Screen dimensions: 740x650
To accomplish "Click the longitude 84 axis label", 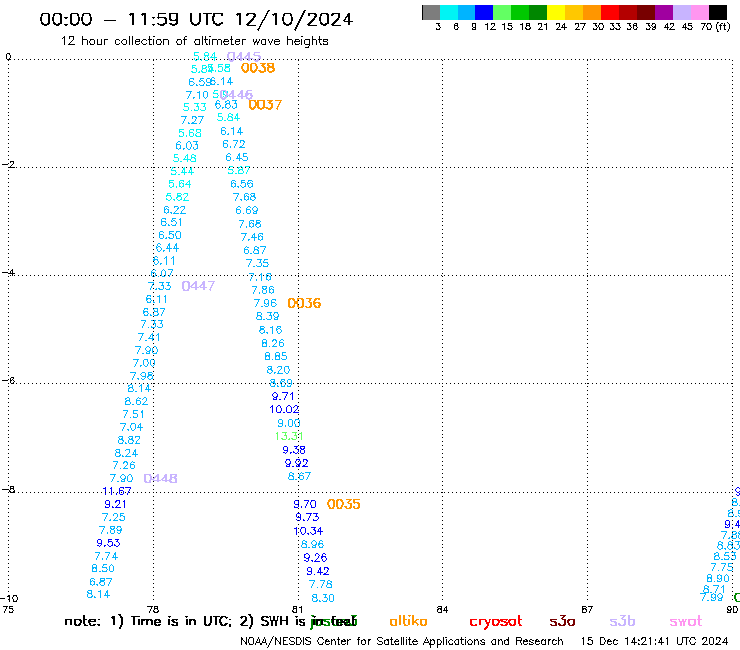I will coord(442,609).
